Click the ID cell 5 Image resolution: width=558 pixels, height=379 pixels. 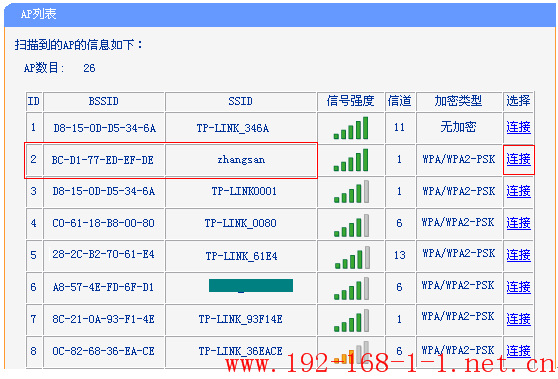(x=33, y=255)
